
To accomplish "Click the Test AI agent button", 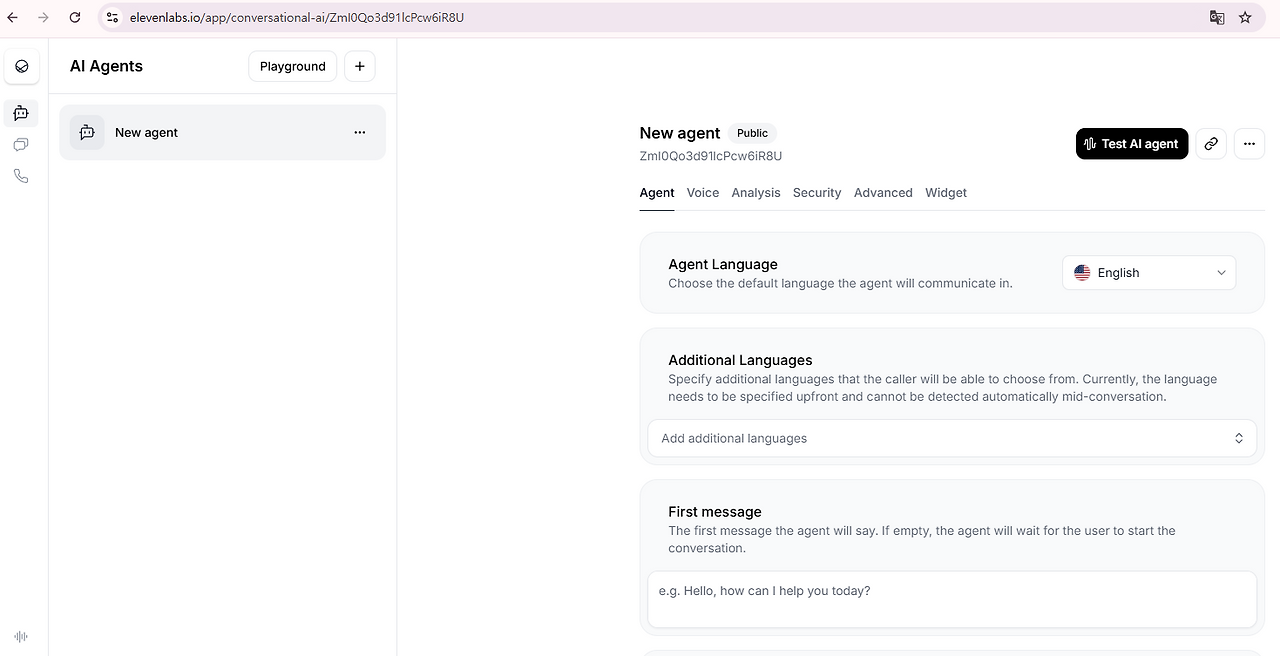I will (1132, 144).
